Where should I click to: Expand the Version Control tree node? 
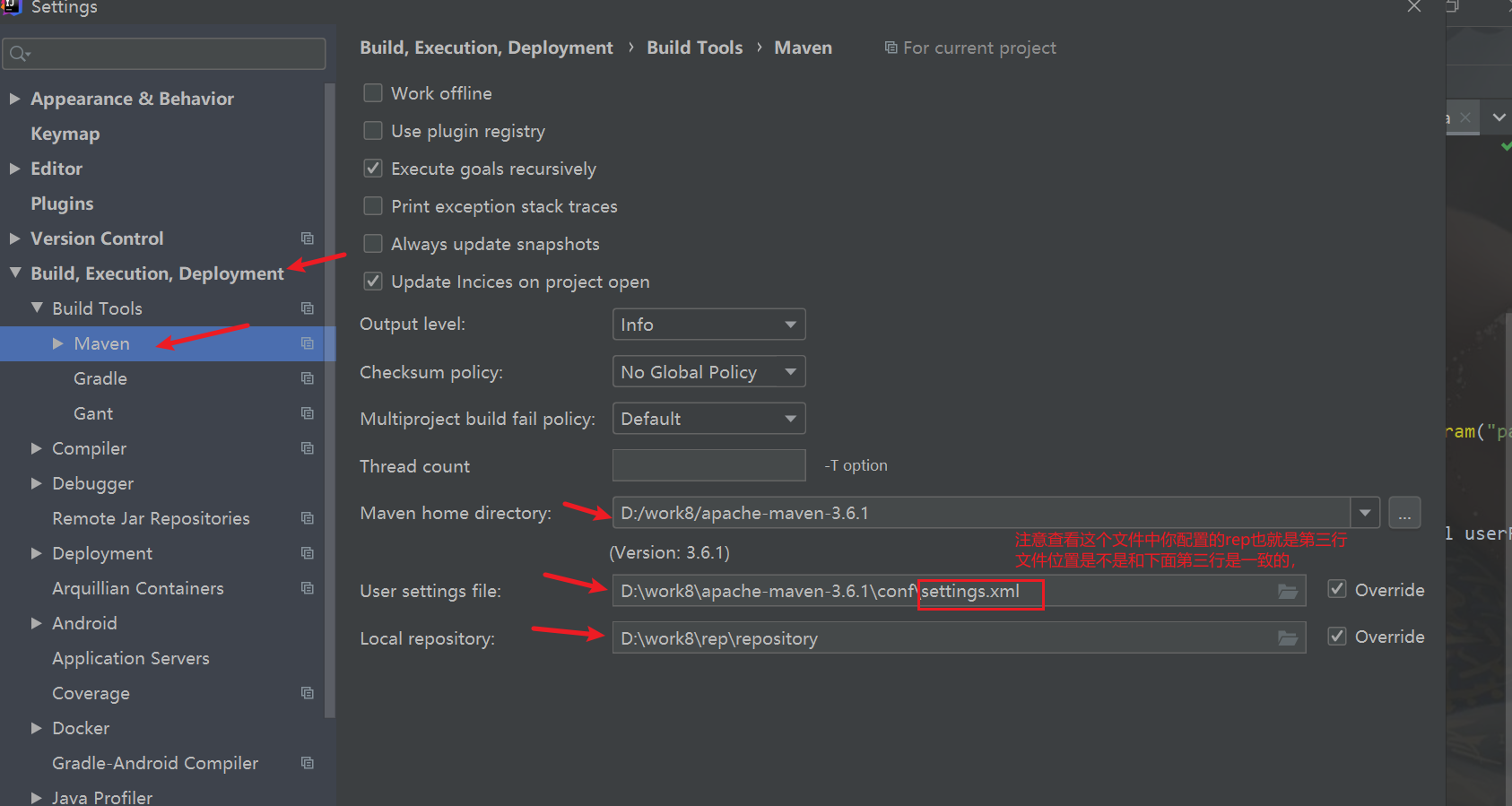pyautogui.click(x=14, y=238)
